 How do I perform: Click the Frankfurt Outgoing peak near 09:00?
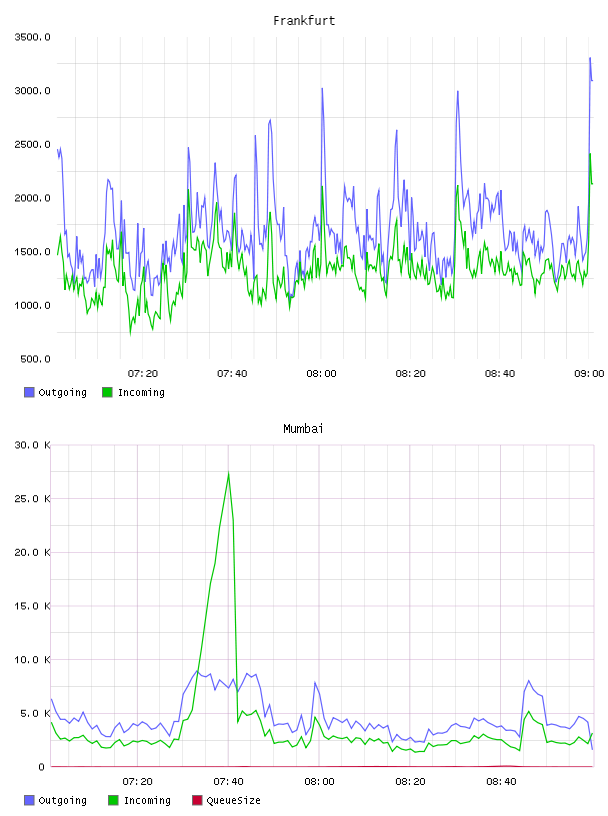(x=590, y=58)
